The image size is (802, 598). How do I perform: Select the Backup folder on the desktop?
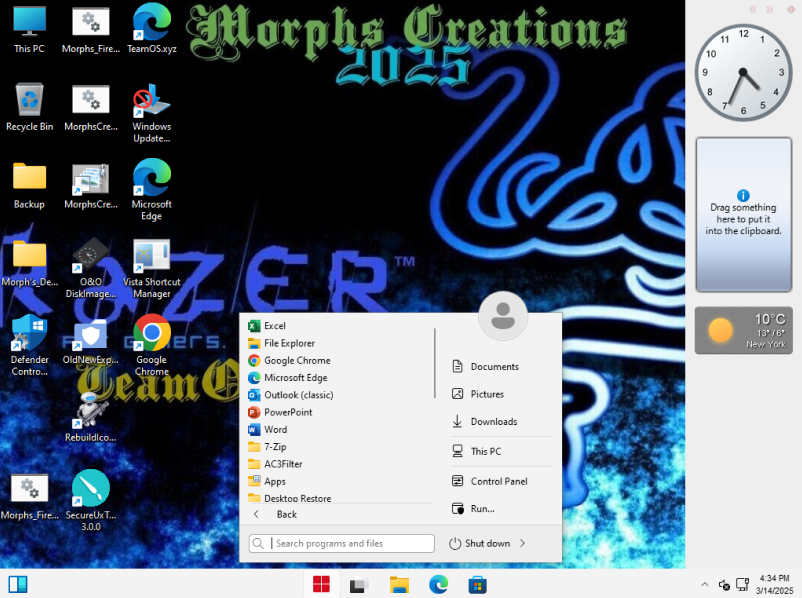pyautogui.click(x=29, y=185)
